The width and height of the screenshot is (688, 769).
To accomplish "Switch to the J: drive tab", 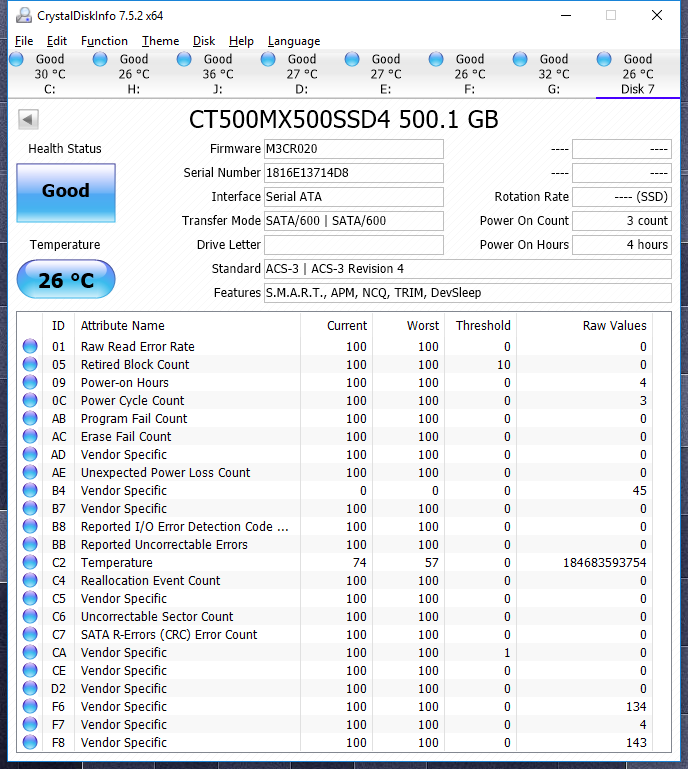I will pos(217,74).
